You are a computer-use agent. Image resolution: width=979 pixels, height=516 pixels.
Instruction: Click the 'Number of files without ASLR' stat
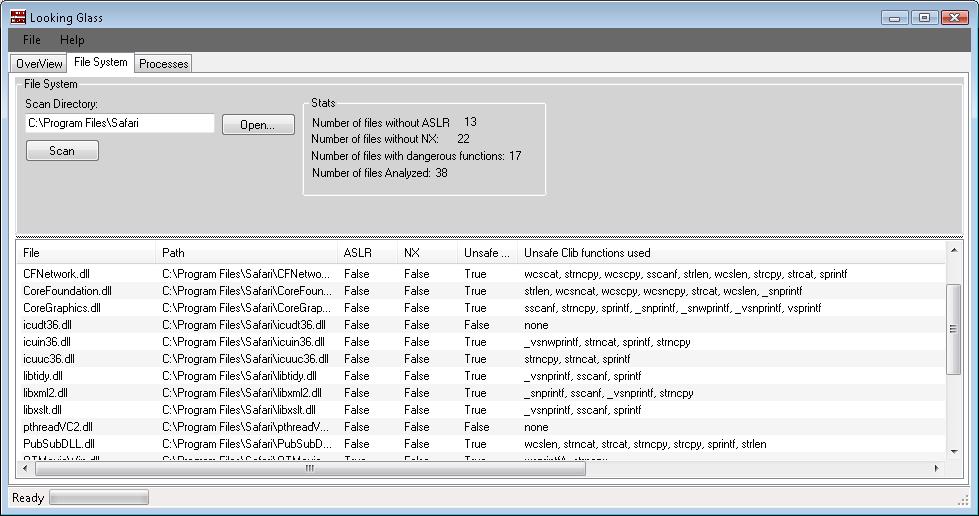coord(394,122)
